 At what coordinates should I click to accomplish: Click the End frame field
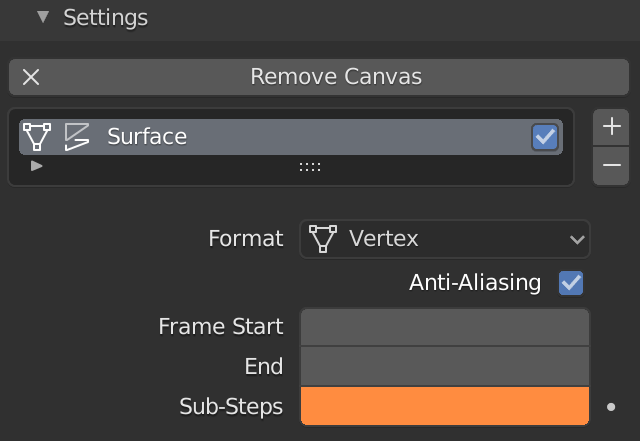[x=444, y=366]
